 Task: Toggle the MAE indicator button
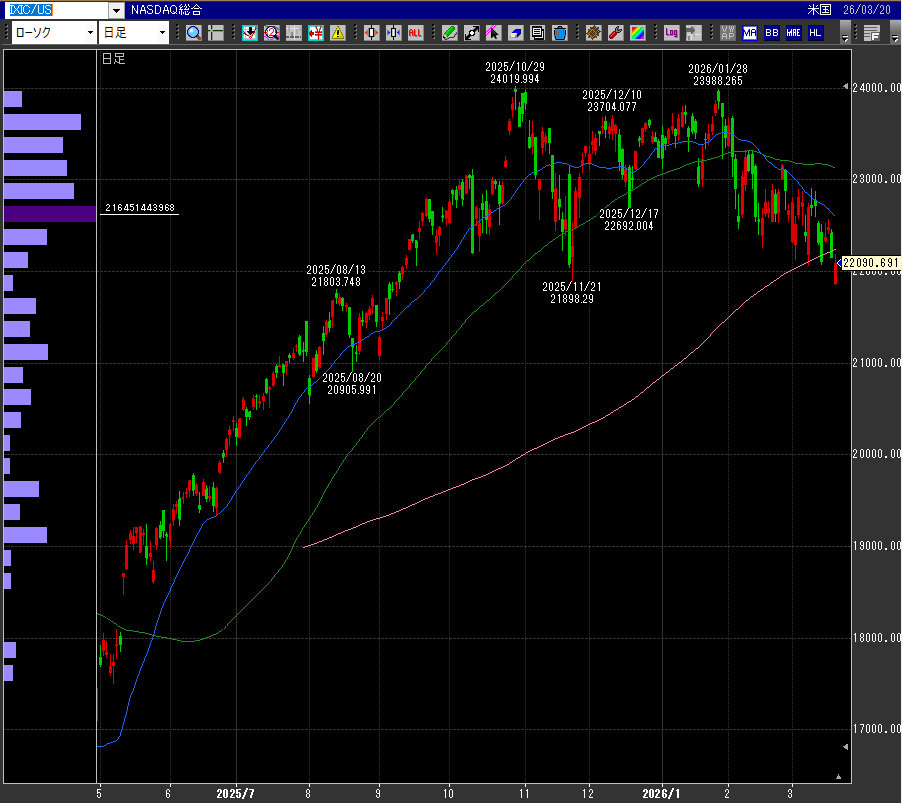793,33
